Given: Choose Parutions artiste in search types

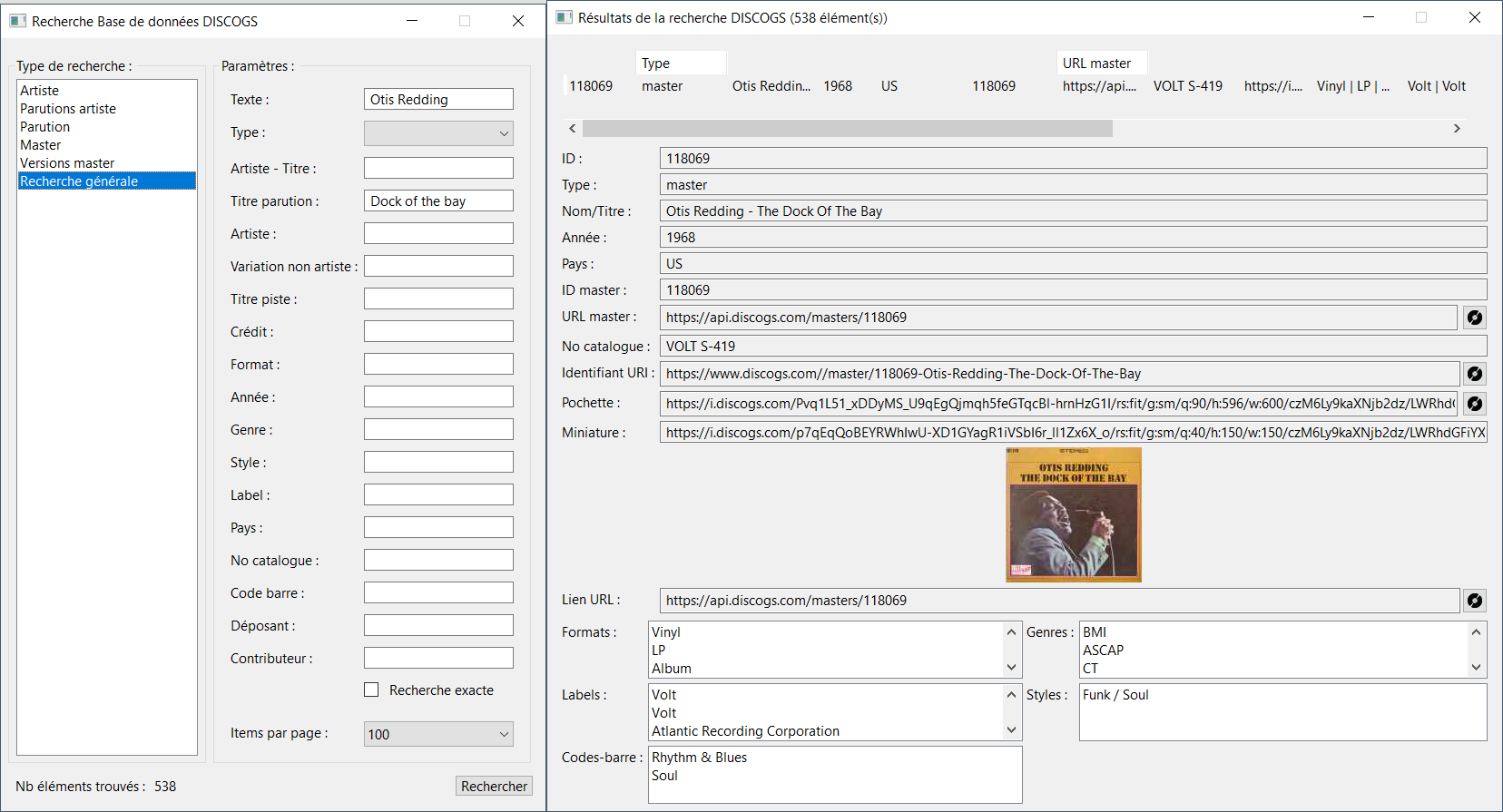Looking at the screenshot, I should click(x=69, y=109).
